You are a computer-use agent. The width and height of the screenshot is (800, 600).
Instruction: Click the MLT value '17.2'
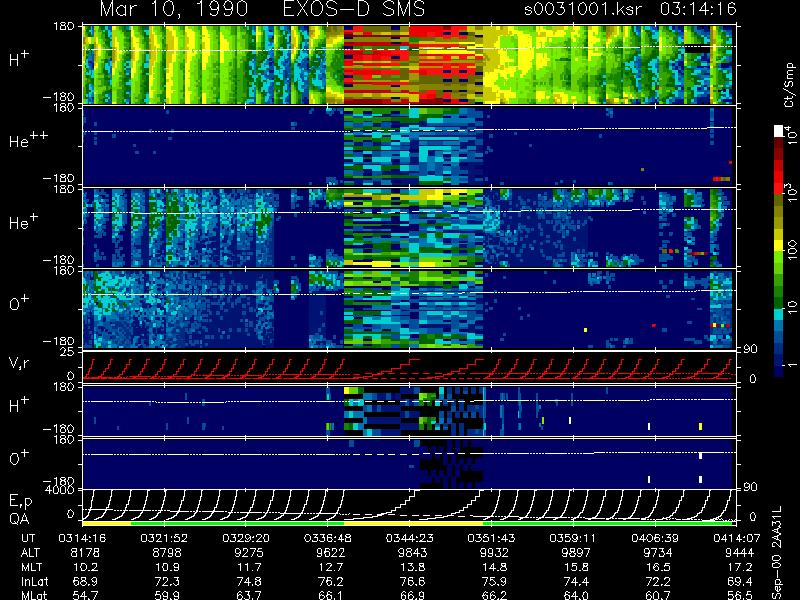(x=739, y=567)
